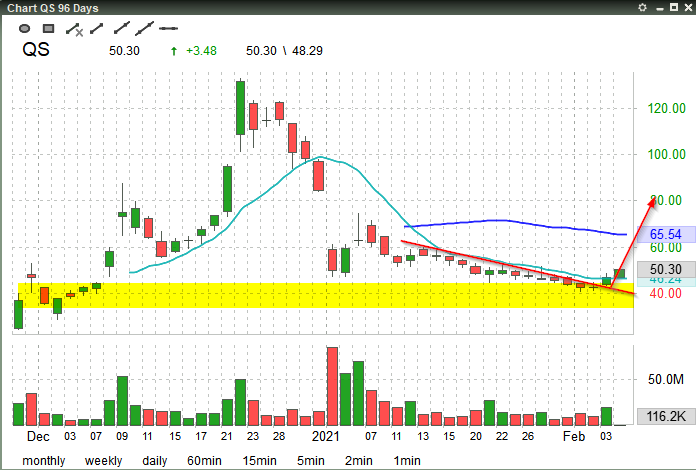Switch chart to monthly timeframe

[44, 461]
